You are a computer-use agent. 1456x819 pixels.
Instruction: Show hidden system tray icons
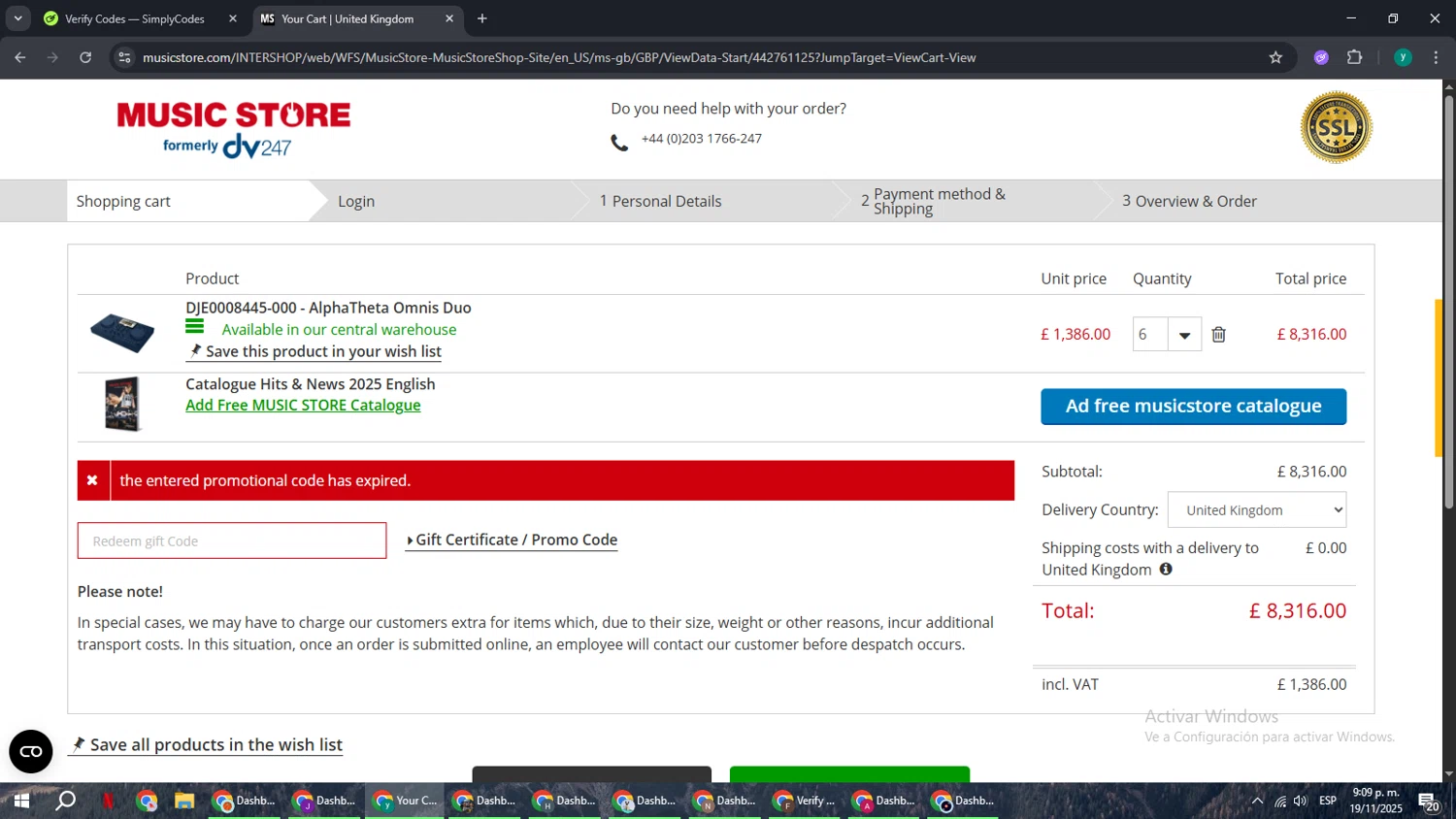1257,801
